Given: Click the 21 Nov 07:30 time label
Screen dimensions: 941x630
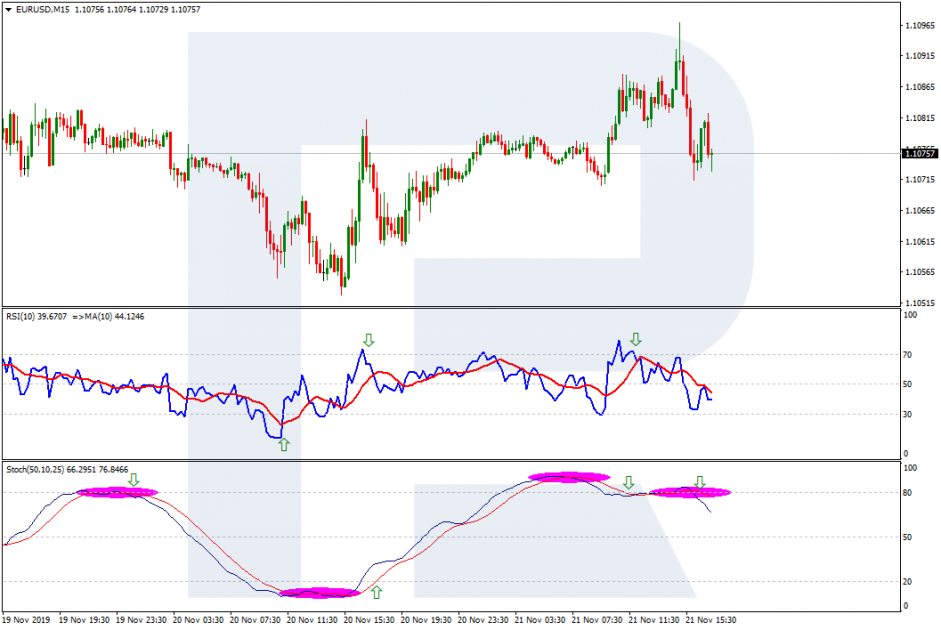Looking at the screenshot, I should pos(597,620).
